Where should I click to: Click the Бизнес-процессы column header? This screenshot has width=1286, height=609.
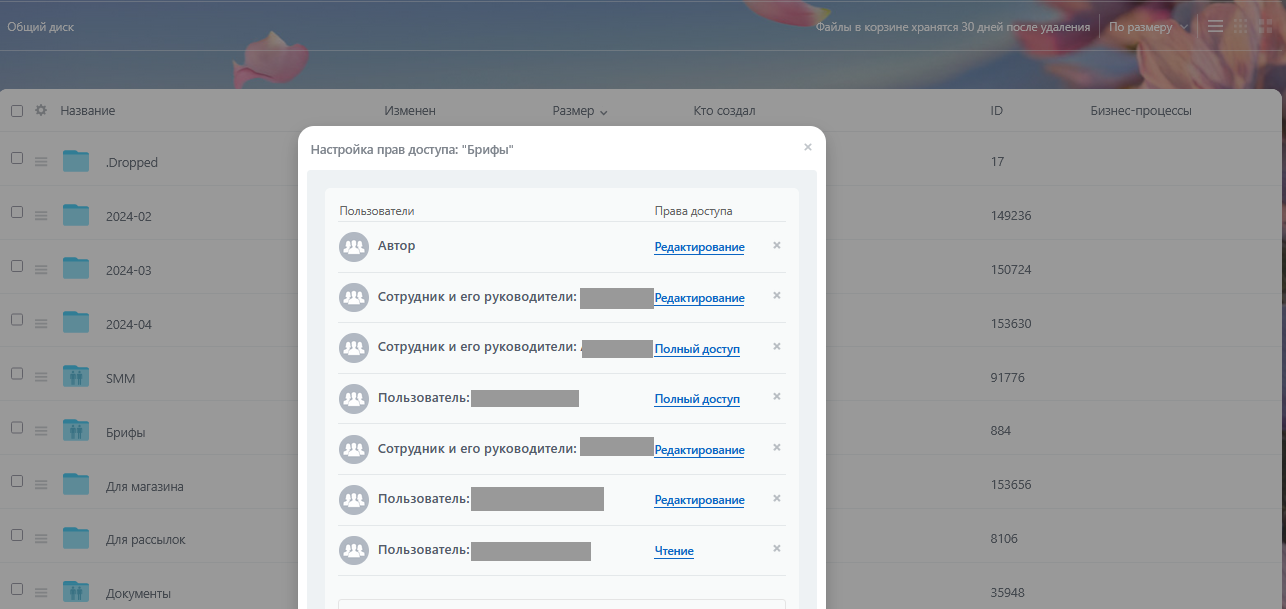(x=1141, y=111)
